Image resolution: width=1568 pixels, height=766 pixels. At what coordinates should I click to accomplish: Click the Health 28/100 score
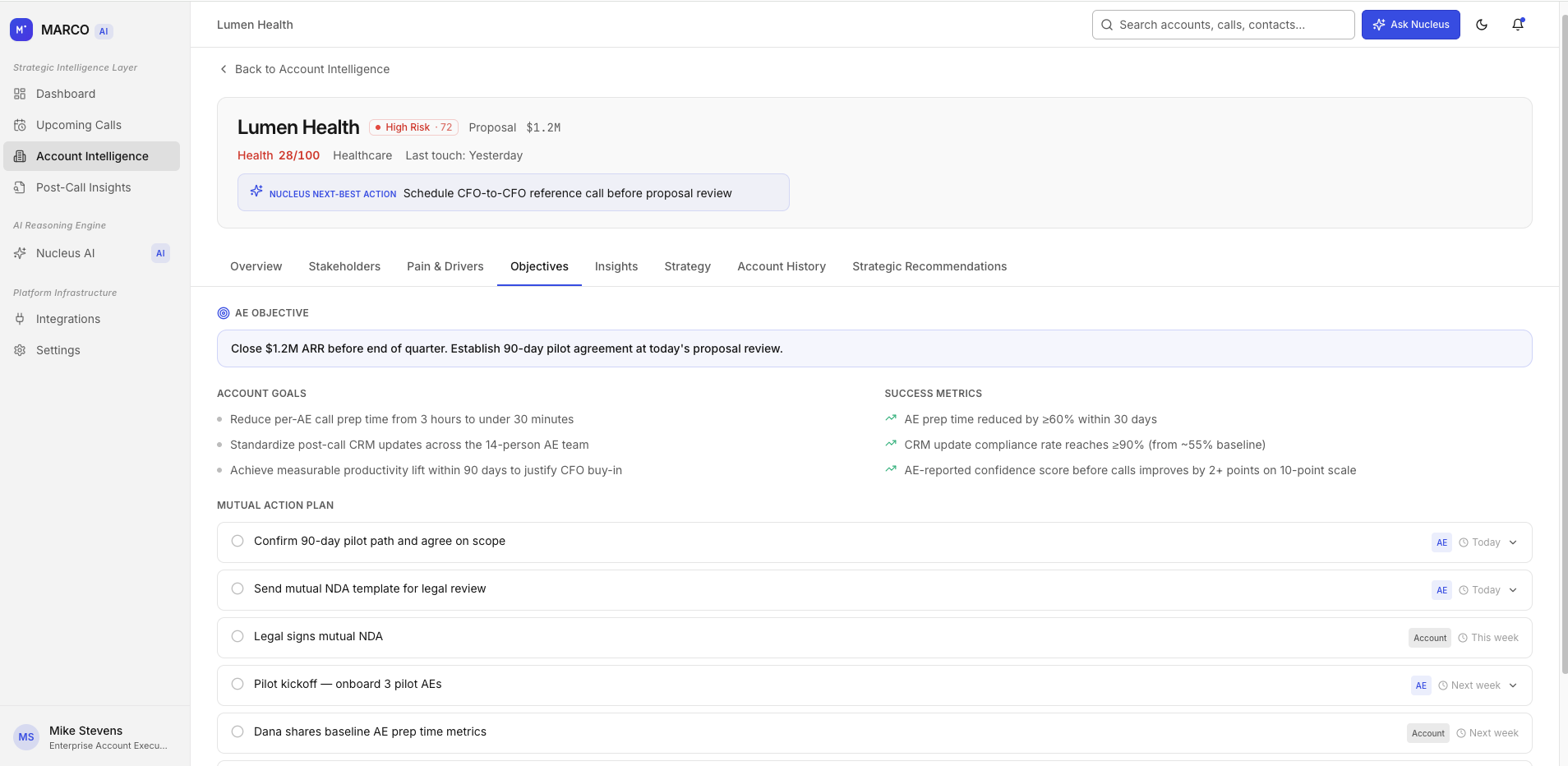279,155
